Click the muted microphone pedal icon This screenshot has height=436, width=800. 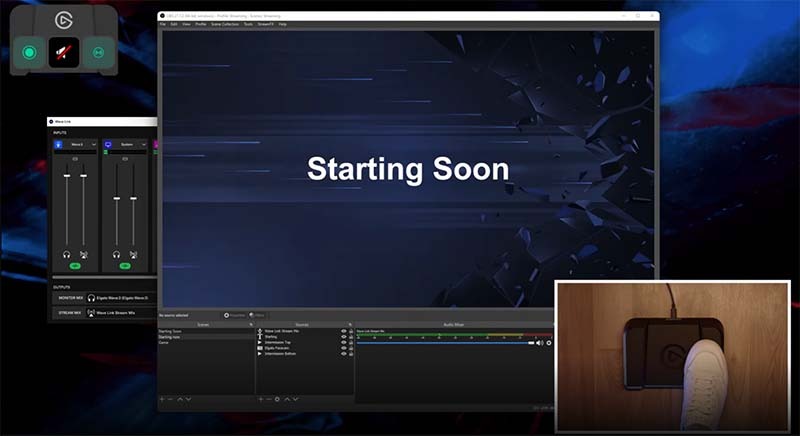64,52
